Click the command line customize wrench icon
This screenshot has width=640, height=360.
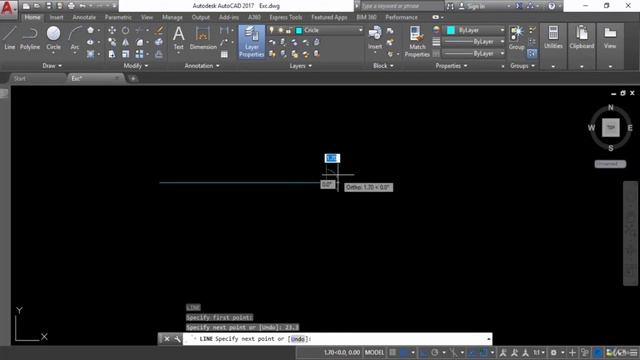tap(177, 339)
